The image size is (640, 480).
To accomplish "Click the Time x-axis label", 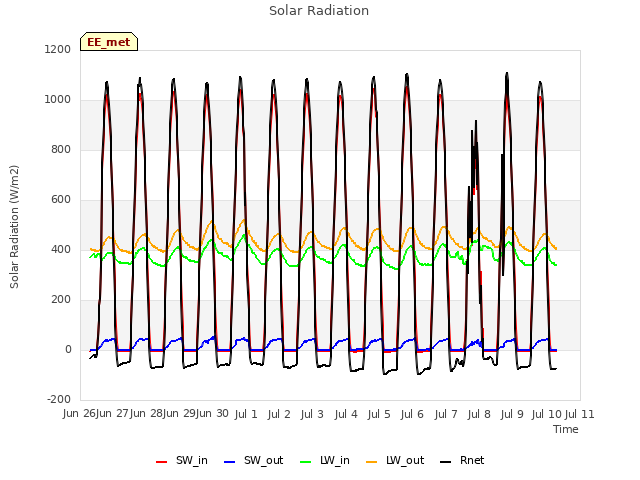I will [x=566, y=429].
